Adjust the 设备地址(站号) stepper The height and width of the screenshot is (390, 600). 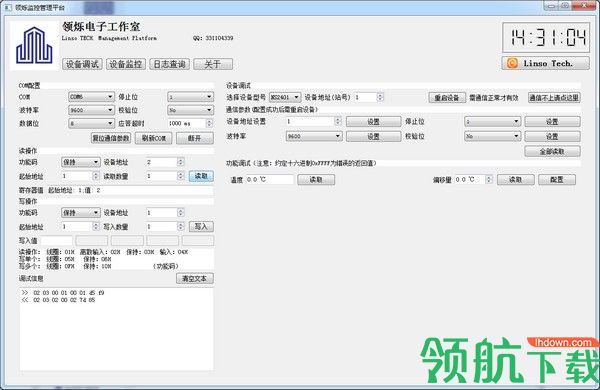[380, 97]
